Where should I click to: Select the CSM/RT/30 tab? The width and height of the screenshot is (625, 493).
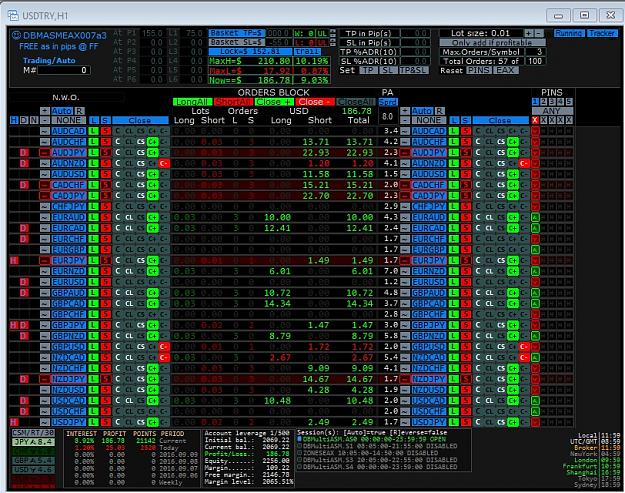[x=33, y=433]
